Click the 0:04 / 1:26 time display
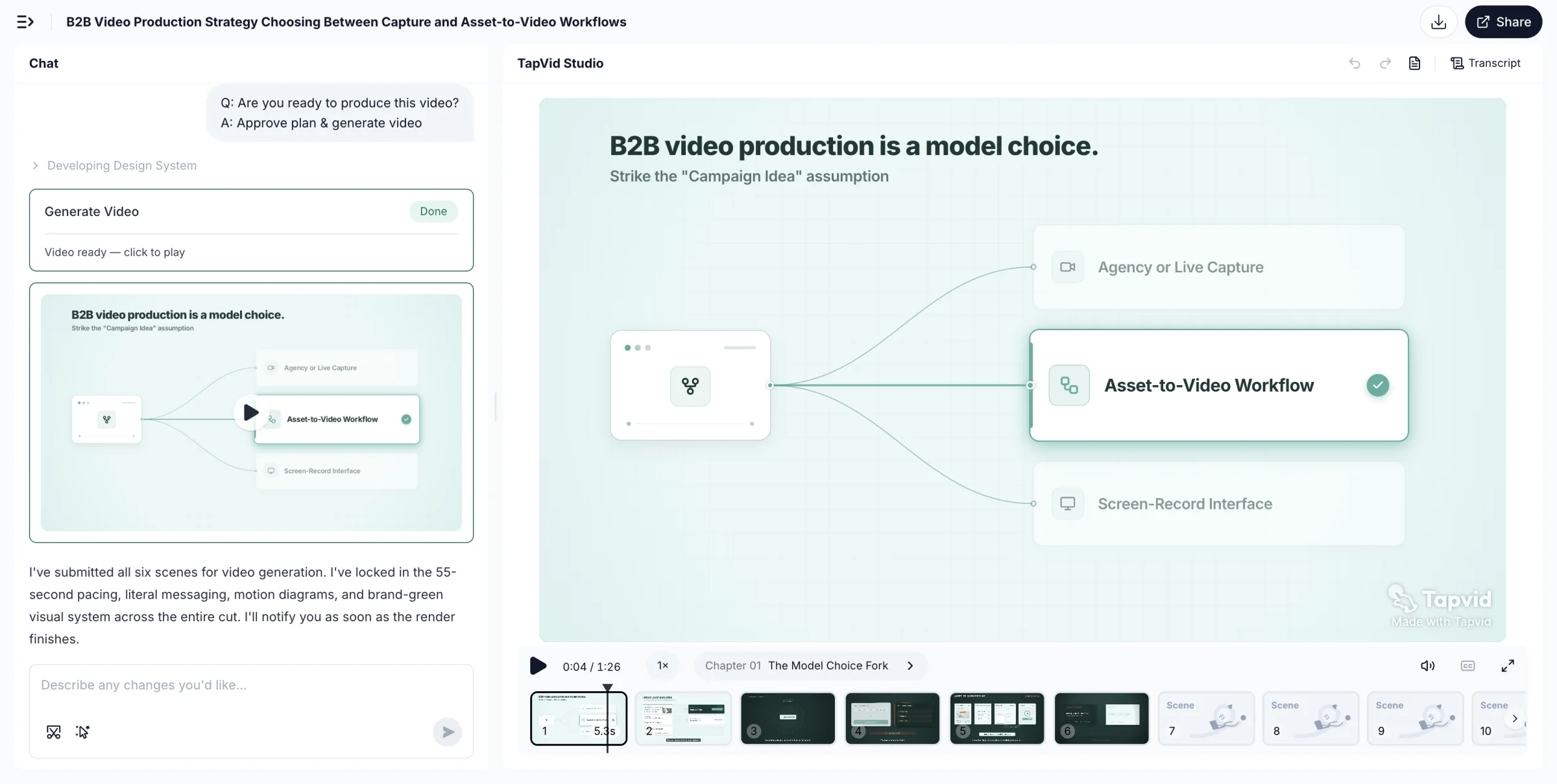The height and width of the screenshot is (784, 1557). click(x=592, y=667)
